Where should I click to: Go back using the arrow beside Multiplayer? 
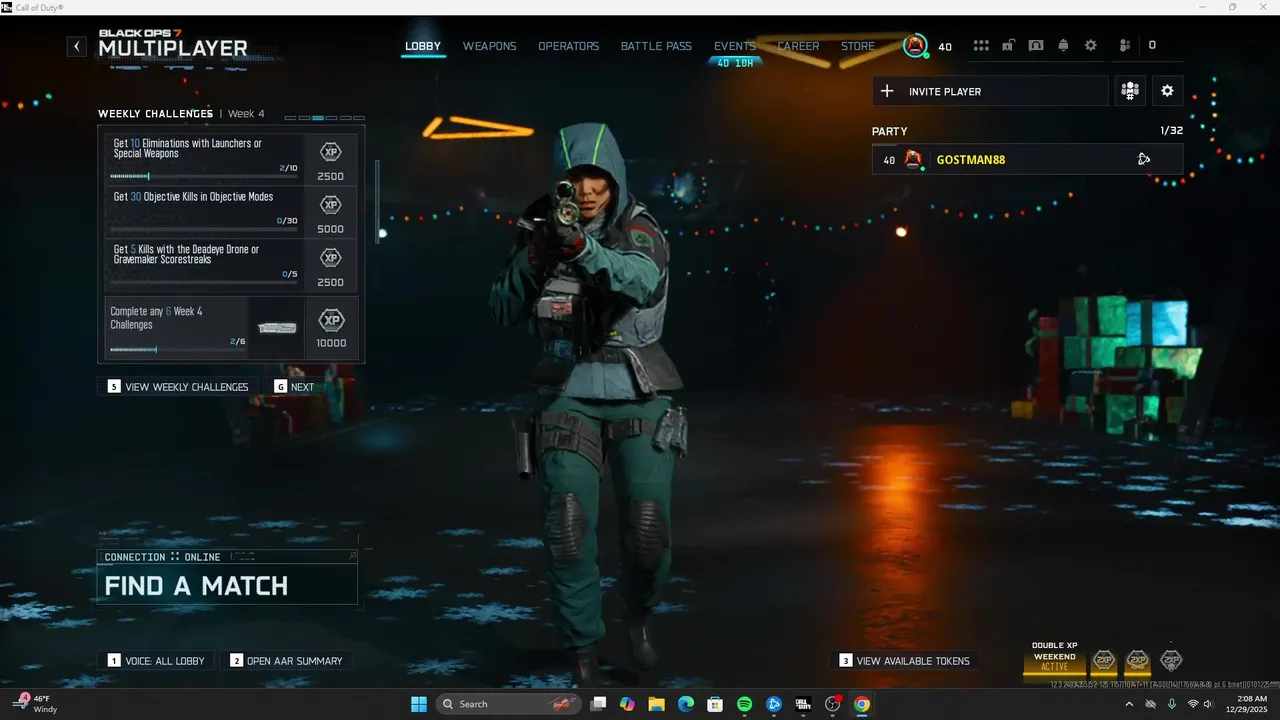pos(77,46)
